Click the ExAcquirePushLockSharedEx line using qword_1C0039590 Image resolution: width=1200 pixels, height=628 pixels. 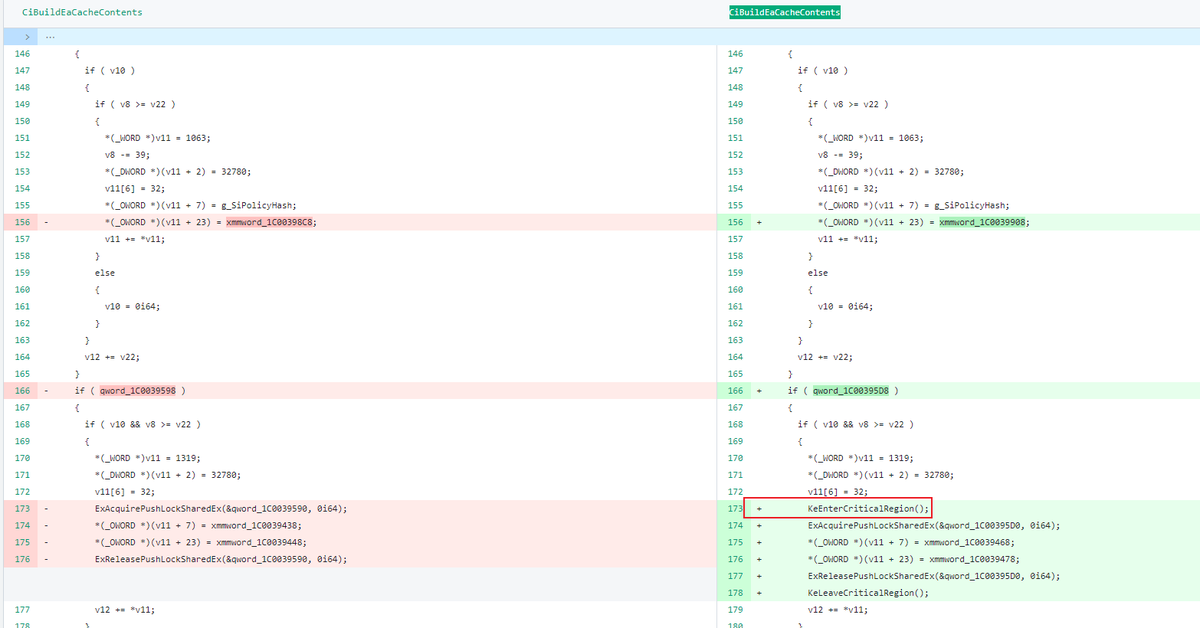coord(221,508)
